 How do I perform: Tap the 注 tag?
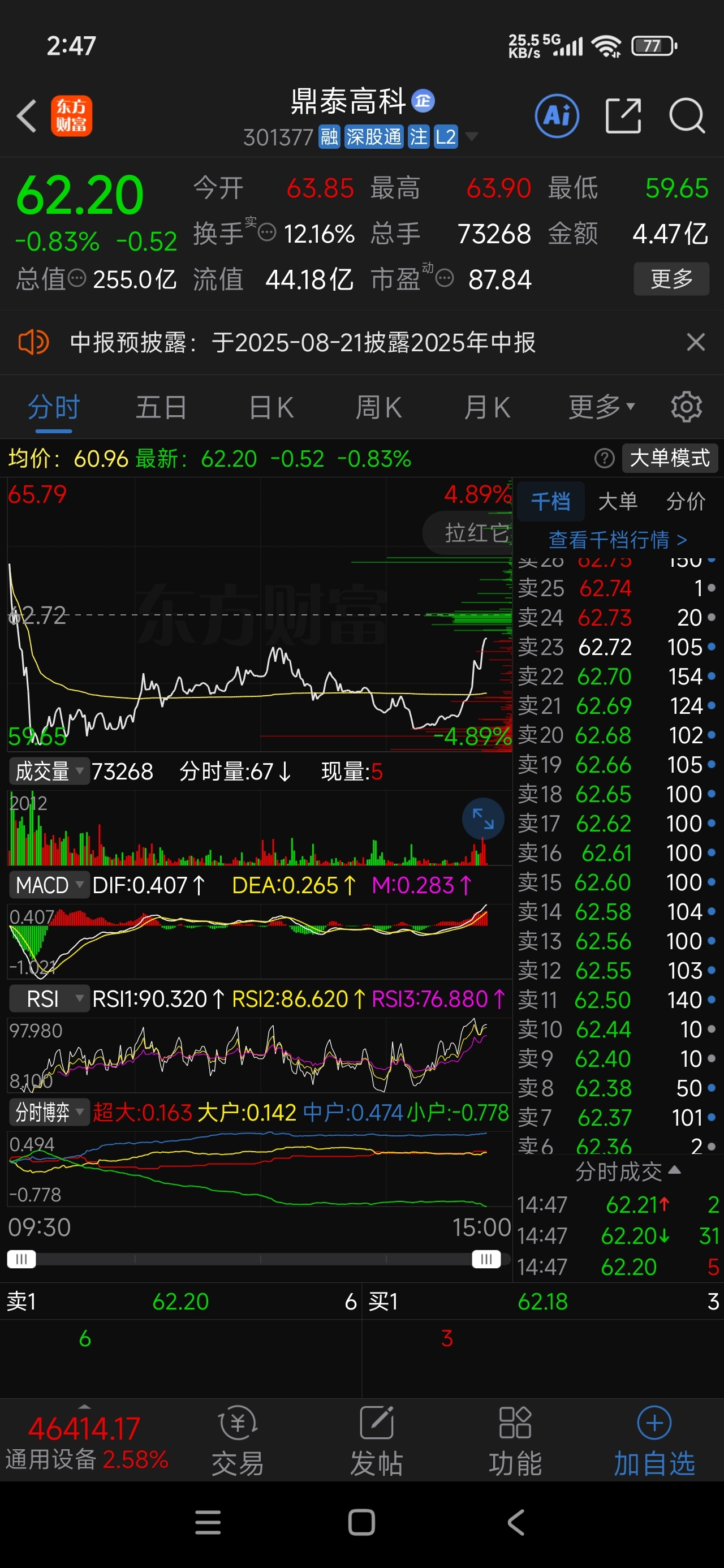[x=419, y=137]
